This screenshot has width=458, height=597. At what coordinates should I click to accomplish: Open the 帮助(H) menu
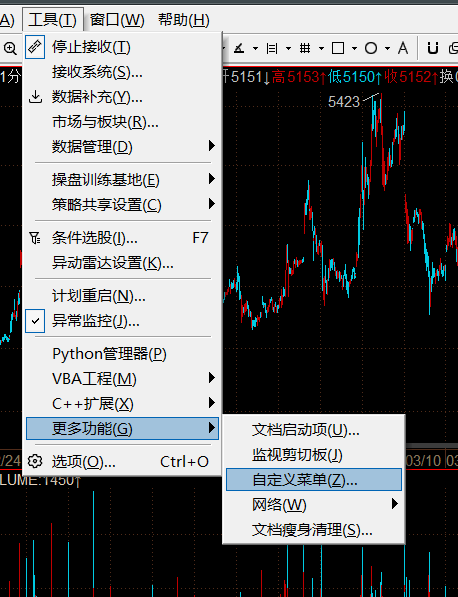[184, 20]
